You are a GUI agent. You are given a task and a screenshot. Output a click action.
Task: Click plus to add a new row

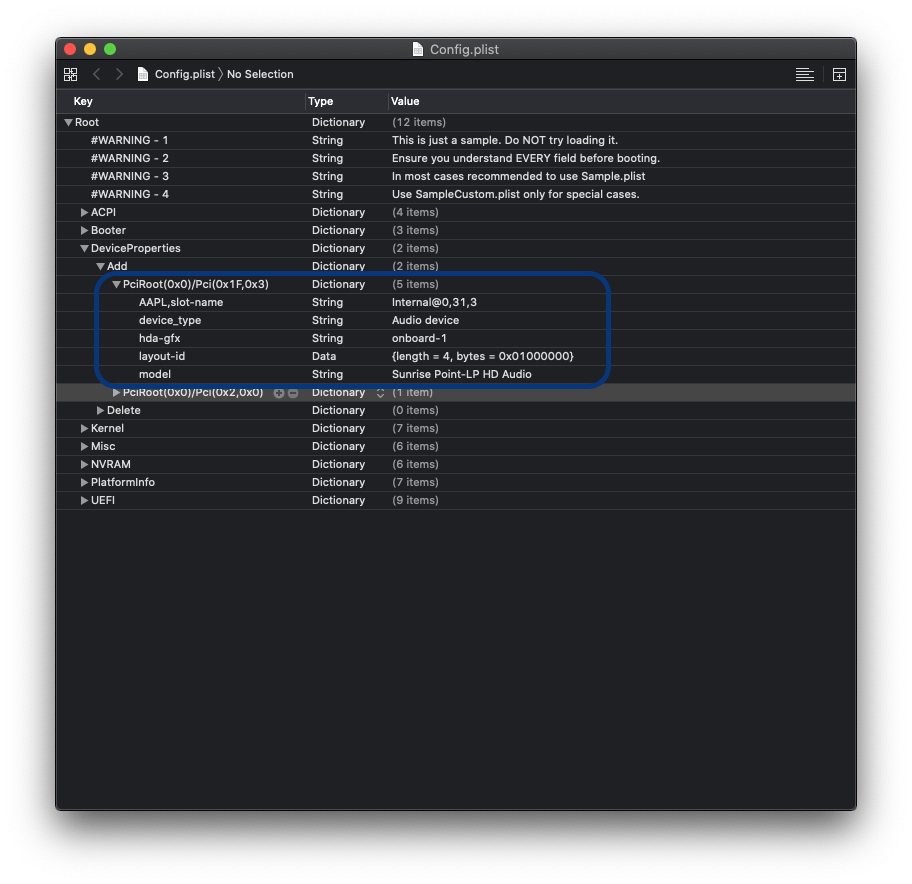tap(279, 393)
